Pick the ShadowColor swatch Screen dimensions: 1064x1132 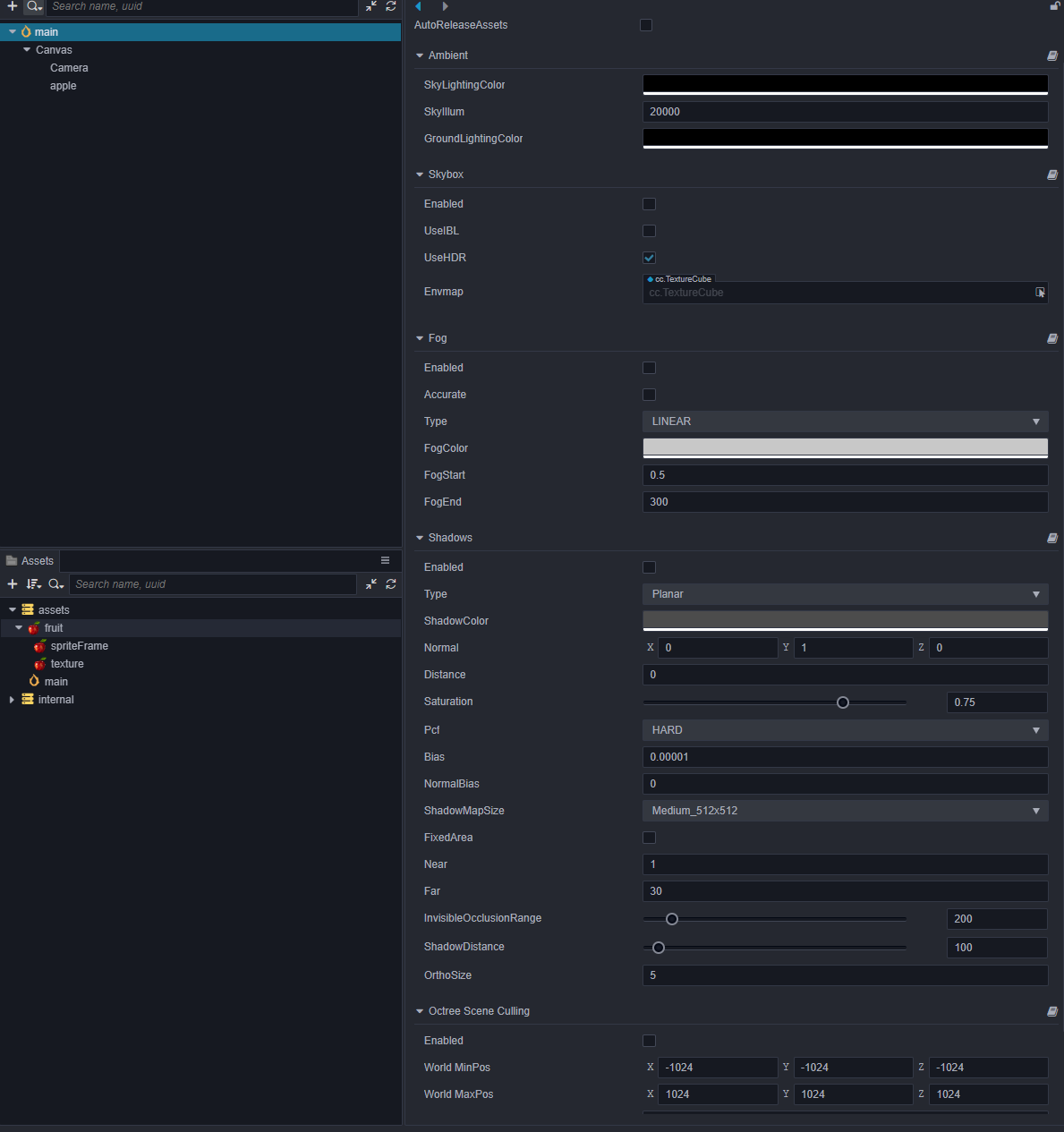[x=845, y=621]
